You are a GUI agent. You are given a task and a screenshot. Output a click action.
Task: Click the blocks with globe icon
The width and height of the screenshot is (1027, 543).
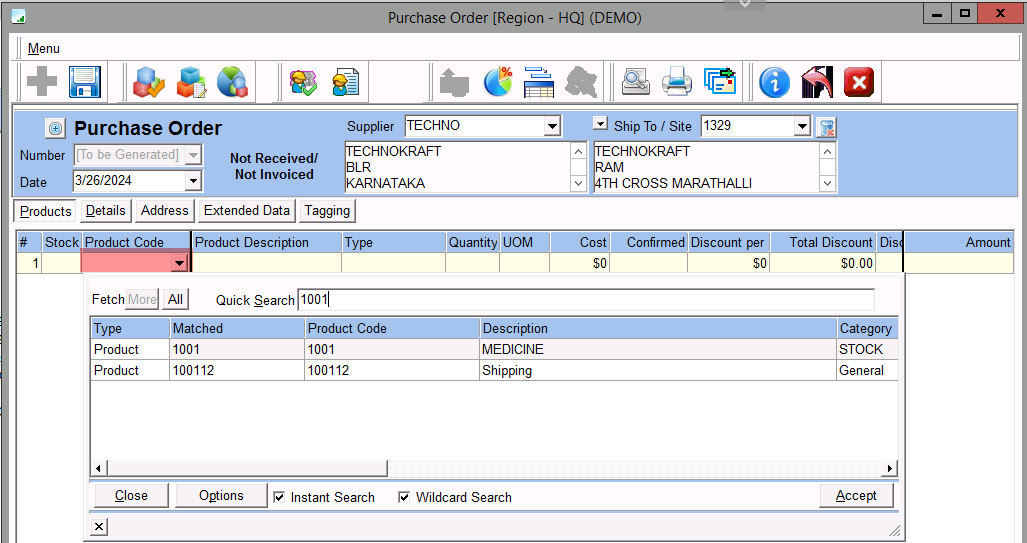pos(232,81)
